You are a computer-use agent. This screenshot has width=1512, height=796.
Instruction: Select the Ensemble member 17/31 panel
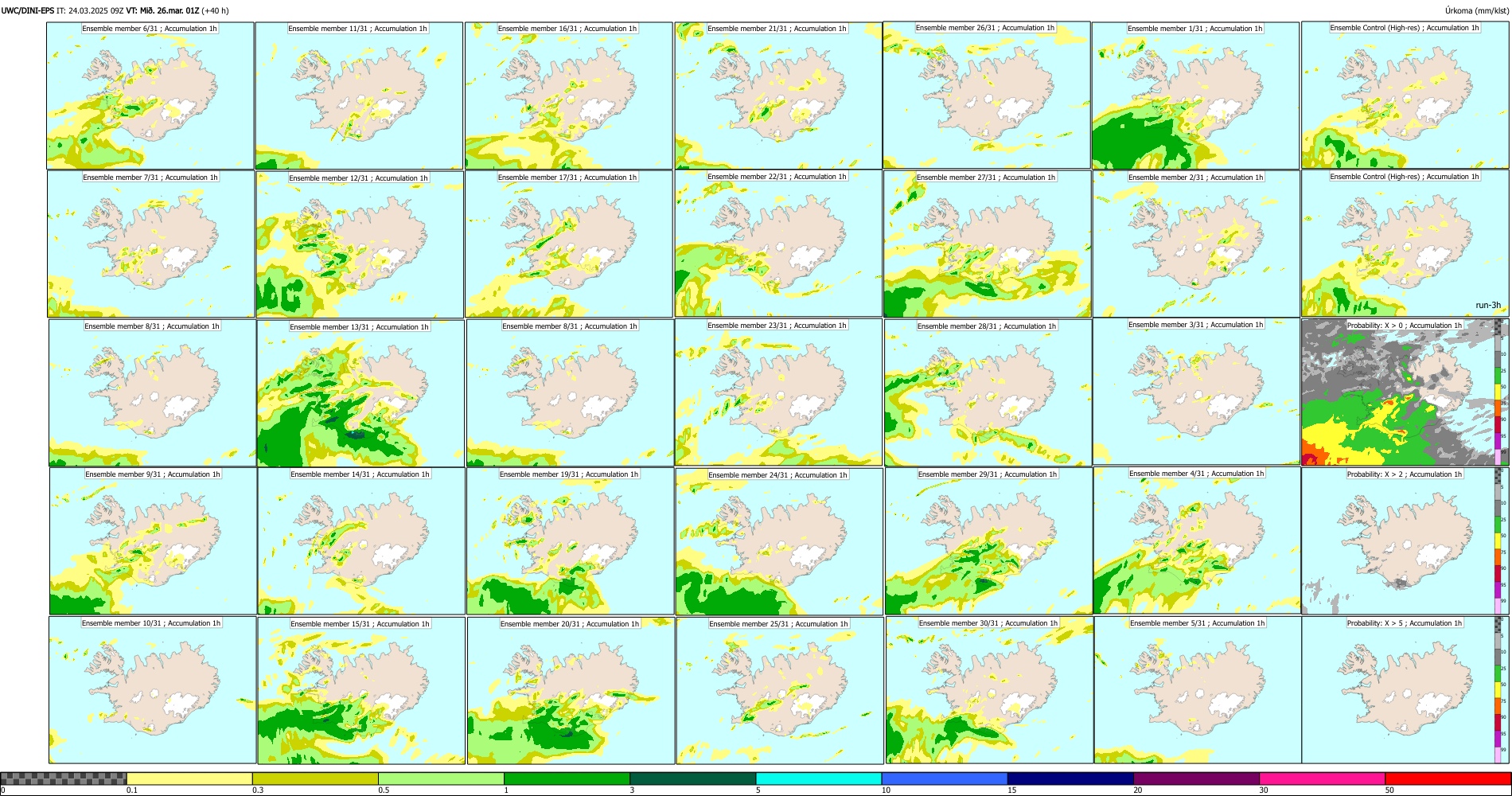[569, 244]
